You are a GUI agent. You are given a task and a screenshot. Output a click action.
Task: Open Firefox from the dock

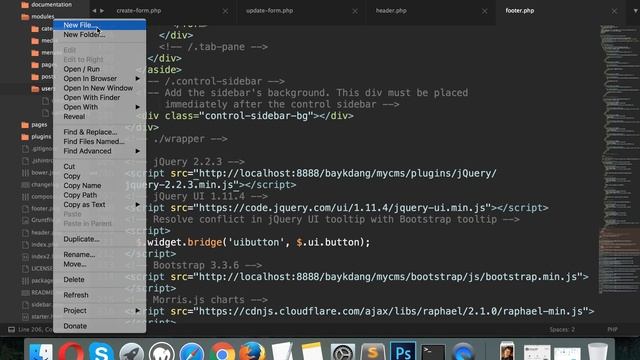point(252,352)
